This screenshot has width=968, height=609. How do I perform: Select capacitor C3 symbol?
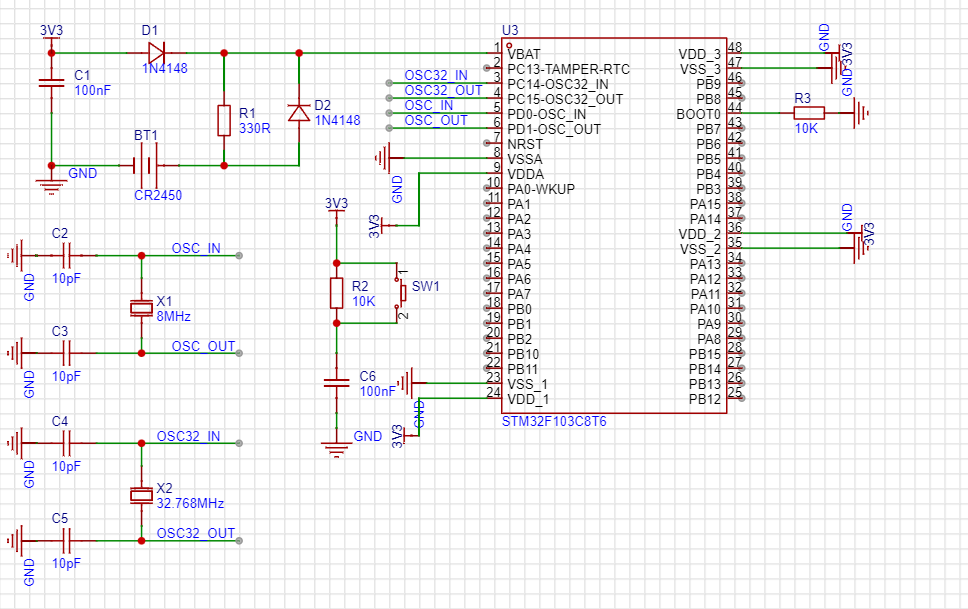(66, 353)
